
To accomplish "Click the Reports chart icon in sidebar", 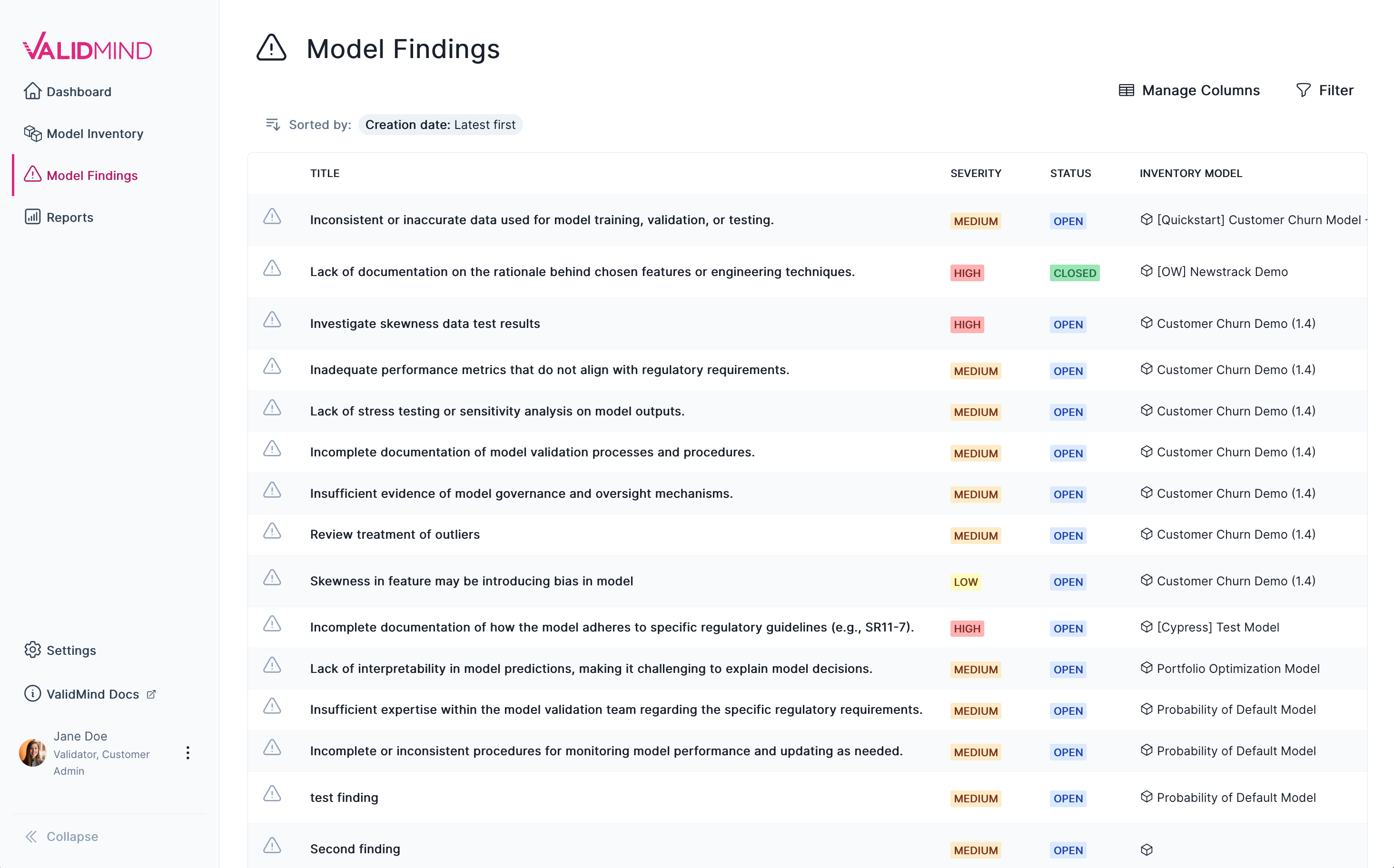I will pyautogui.click(x=32, y=217).
